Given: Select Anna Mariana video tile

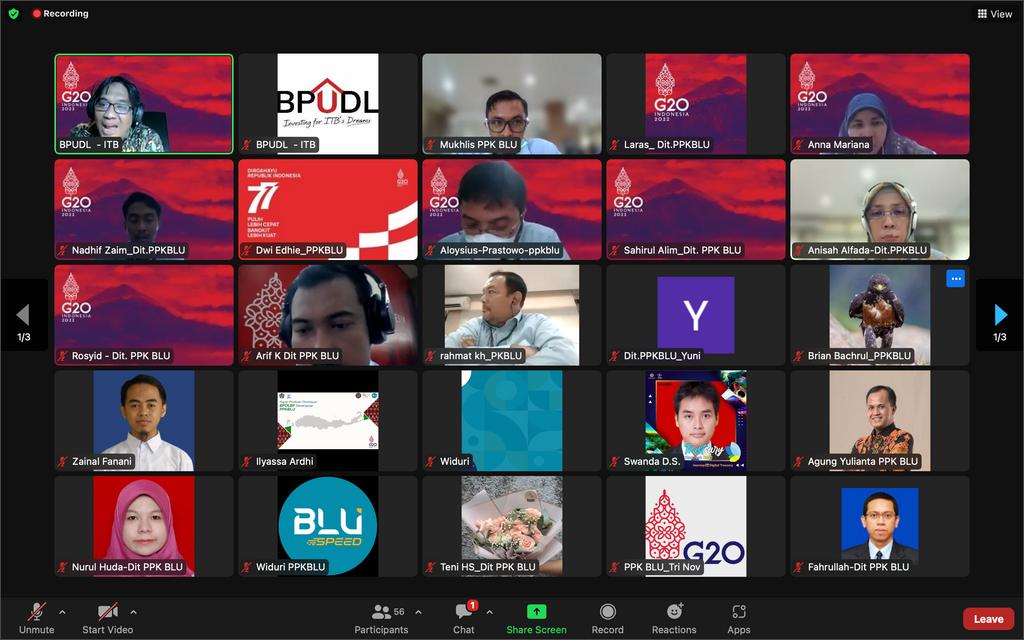Looking at the screenshot, I should tap(880, 104).
